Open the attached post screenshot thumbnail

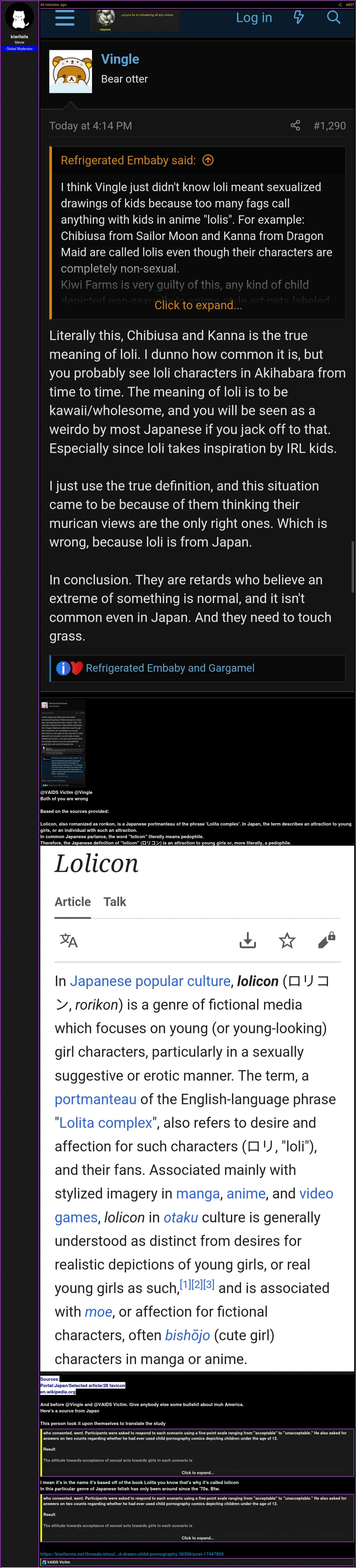tap(63, 742)
